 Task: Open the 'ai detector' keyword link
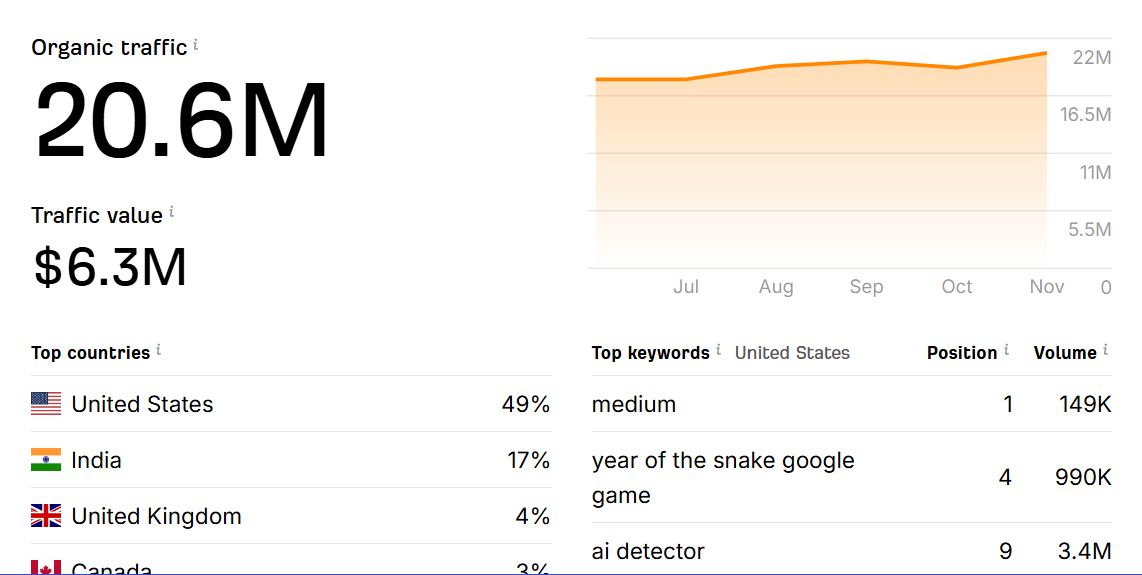648,551
